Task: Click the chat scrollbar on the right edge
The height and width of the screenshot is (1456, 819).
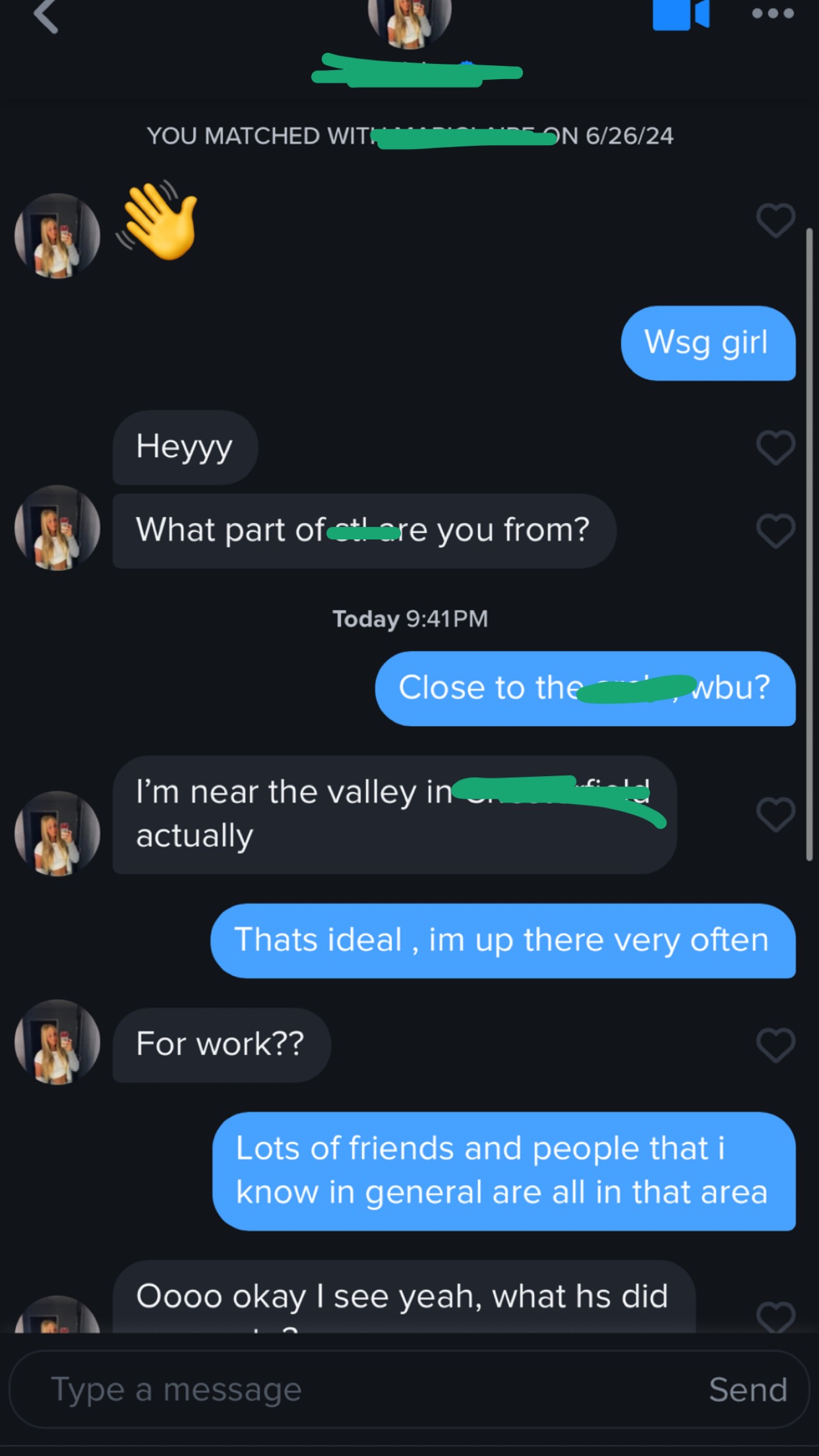Action: pos(810,544)
